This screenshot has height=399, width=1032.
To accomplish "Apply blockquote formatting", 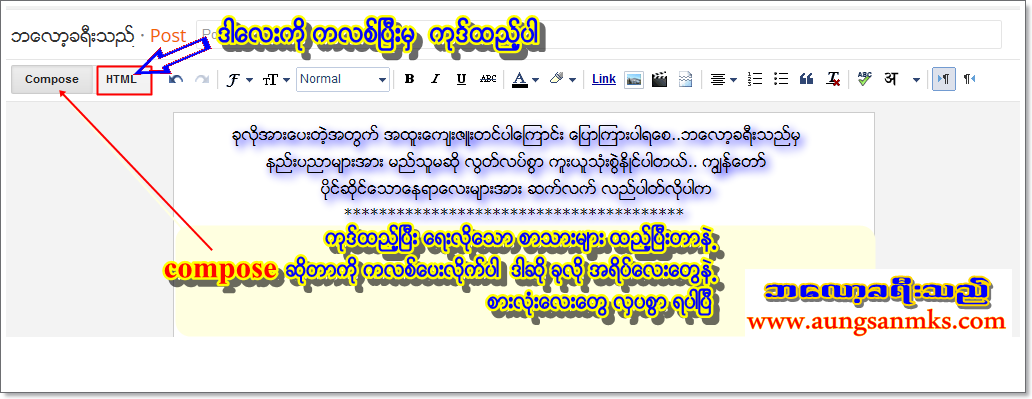I will tap(806, 79).
